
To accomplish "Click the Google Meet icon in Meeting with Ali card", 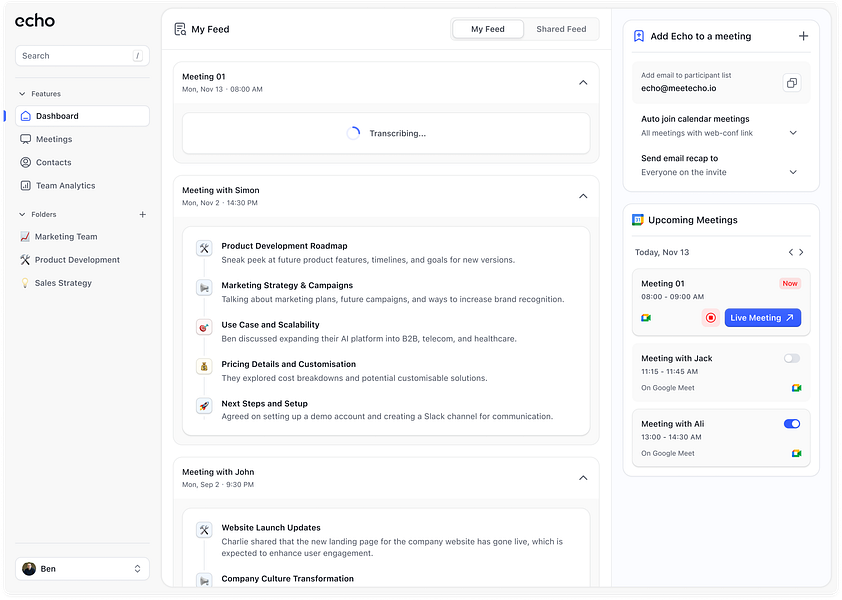I will (796, 453).
